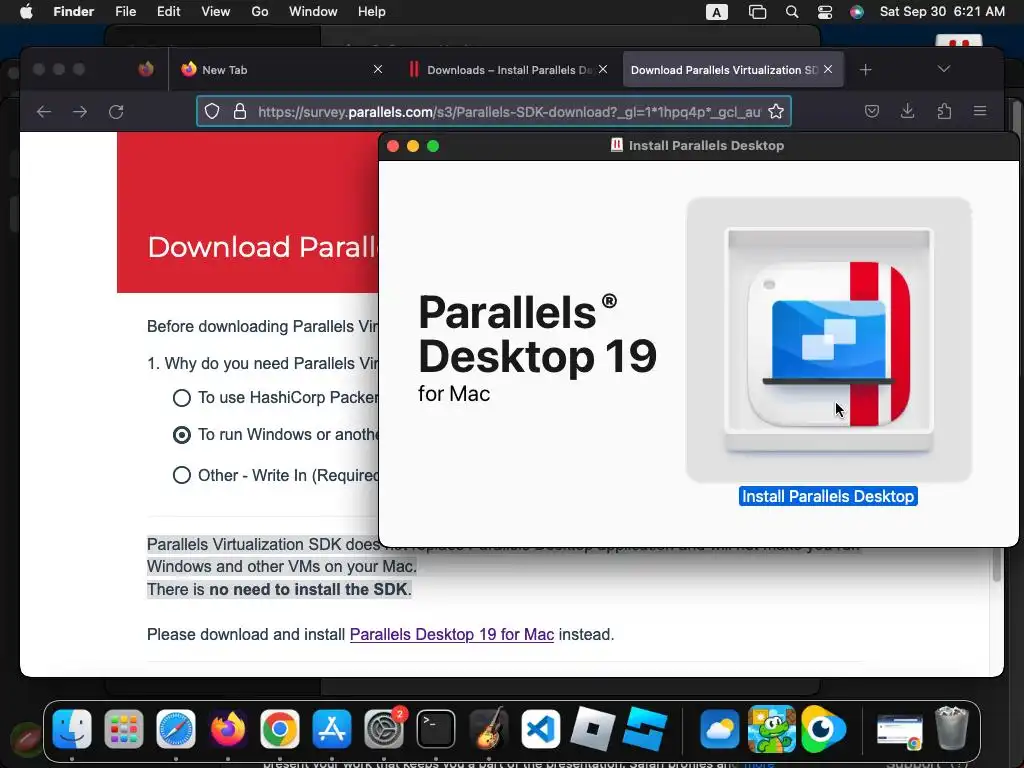The image size is (1024, 768).
Task: Open the Help menu
Action: [x=372, y=12]
